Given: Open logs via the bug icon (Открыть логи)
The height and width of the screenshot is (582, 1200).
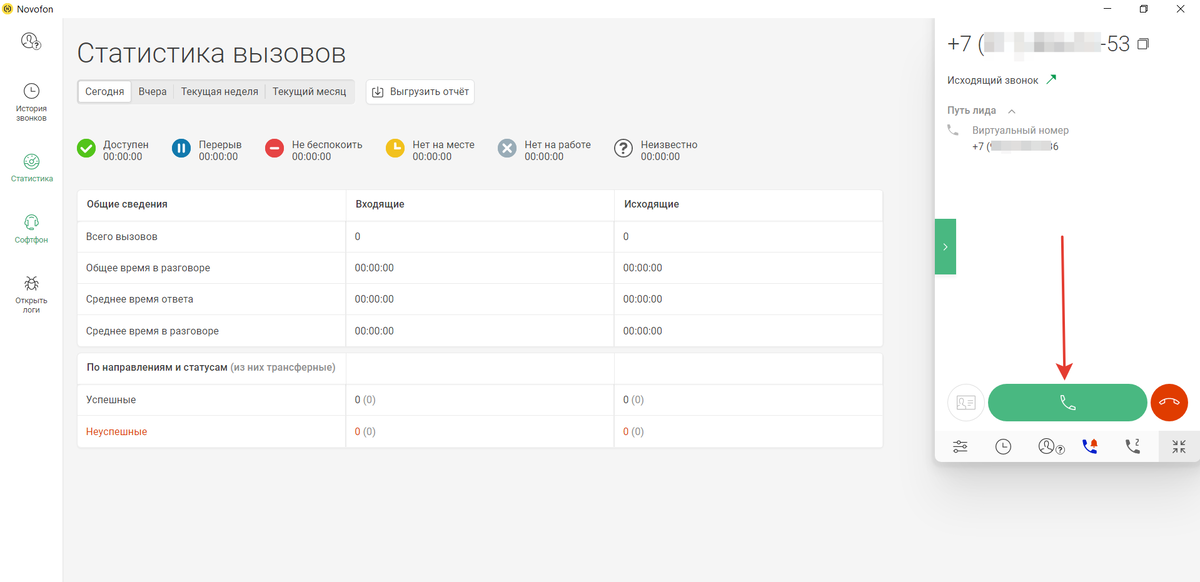Looking at the screenshot, I should click(x=31, y=294).
